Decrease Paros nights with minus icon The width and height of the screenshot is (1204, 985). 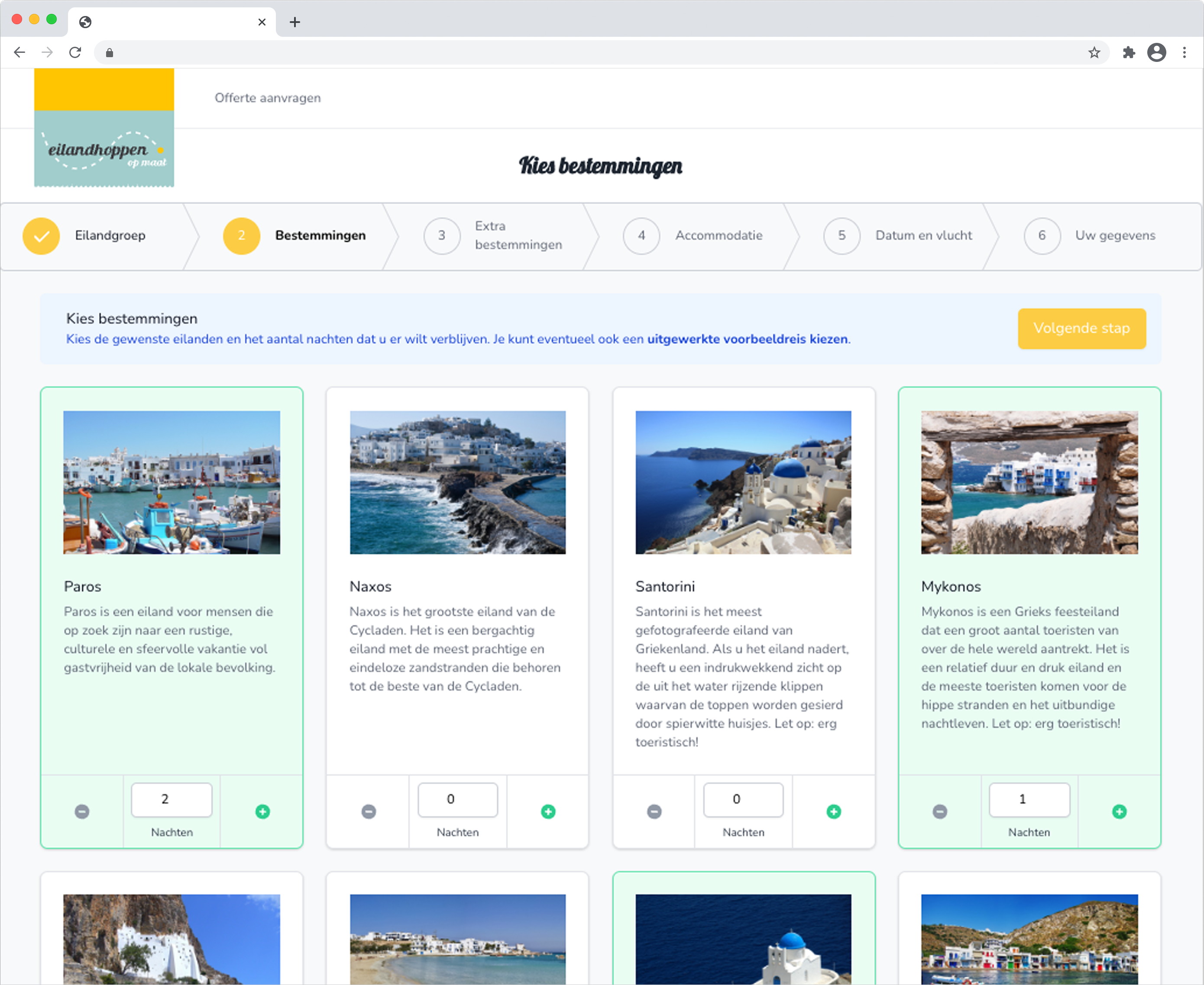coord(82,811)
